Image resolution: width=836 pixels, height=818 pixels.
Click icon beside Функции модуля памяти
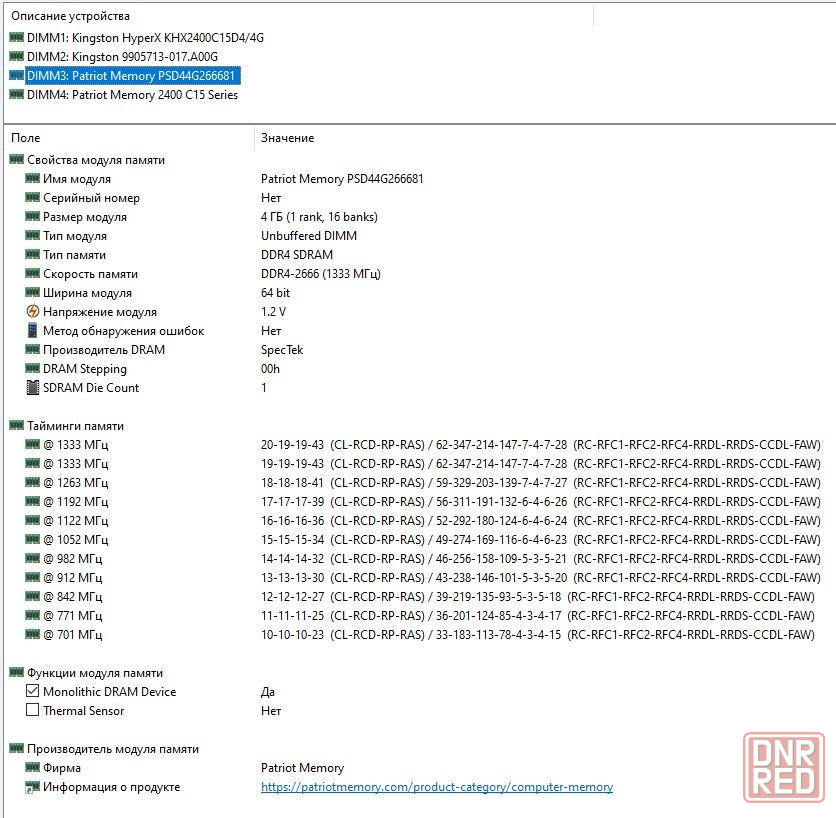[x=17, y=672]
